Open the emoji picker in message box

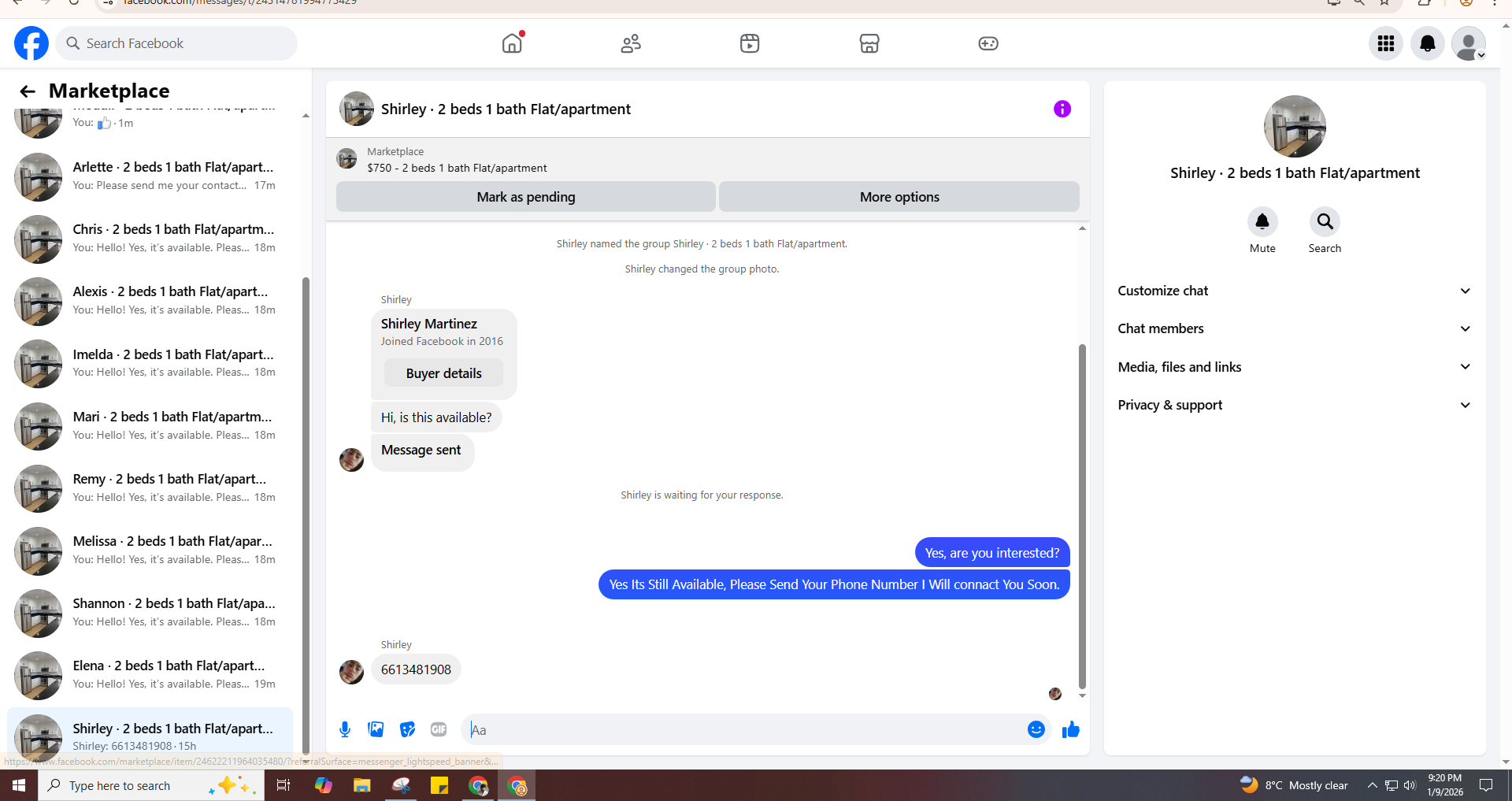1036,729
